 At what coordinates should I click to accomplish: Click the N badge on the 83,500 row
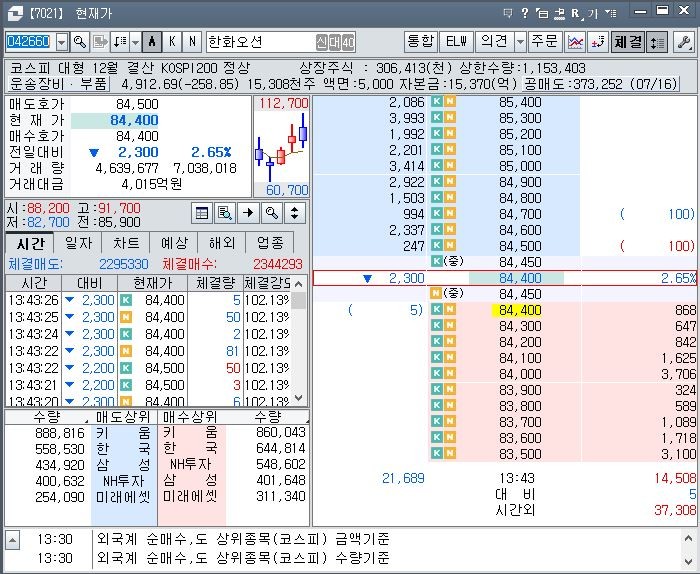pos(450,453)
